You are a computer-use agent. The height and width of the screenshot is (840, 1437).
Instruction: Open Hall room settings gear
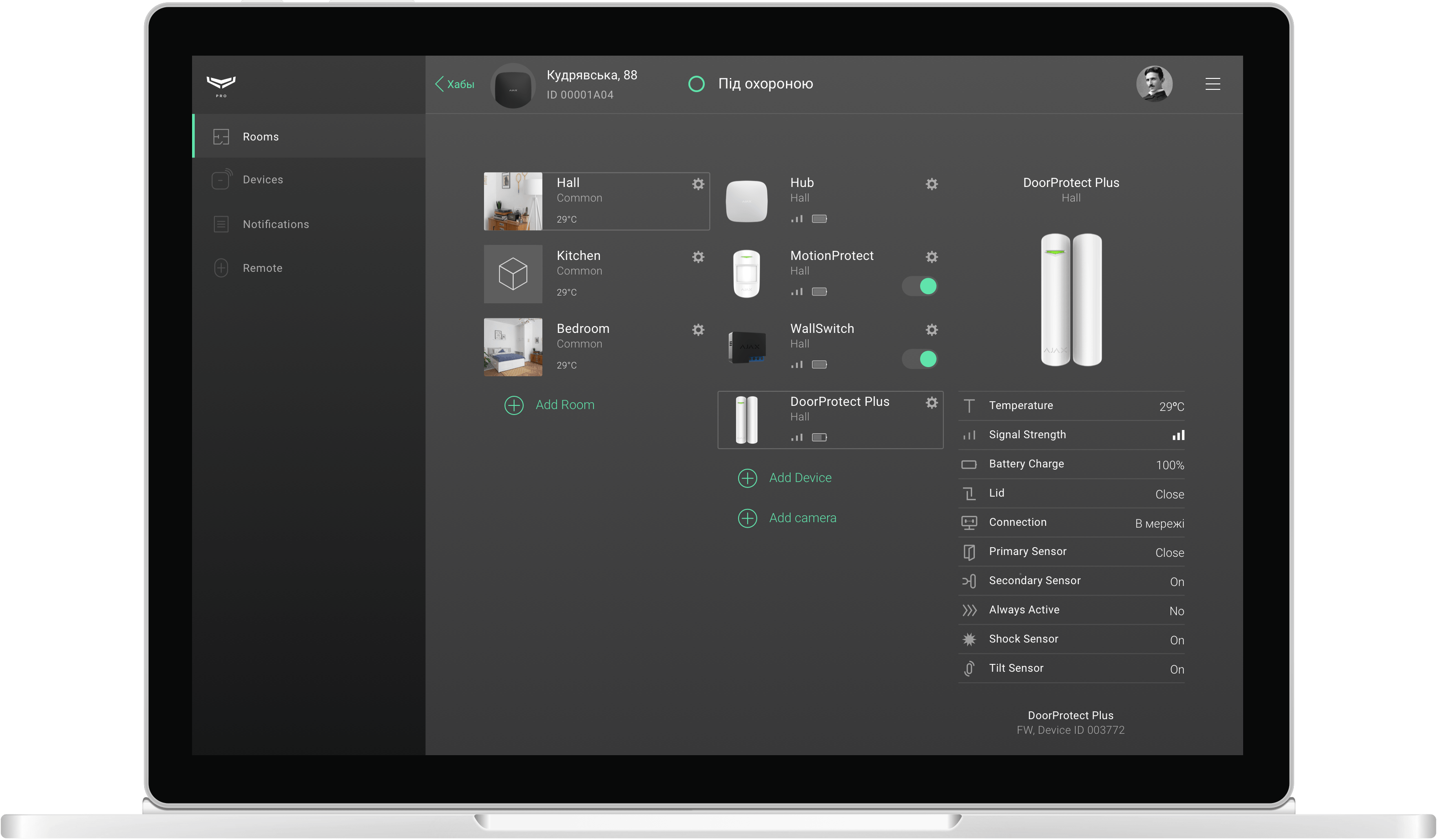698,184
